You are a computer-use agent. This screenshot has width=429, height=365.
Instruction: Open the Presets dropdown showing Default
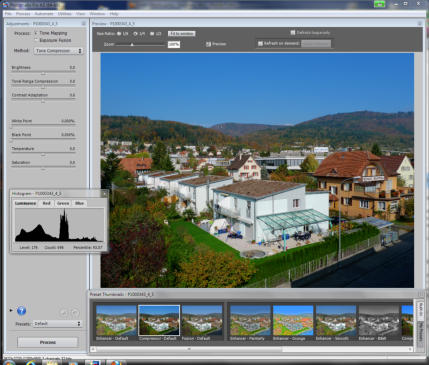coord(57,324)
